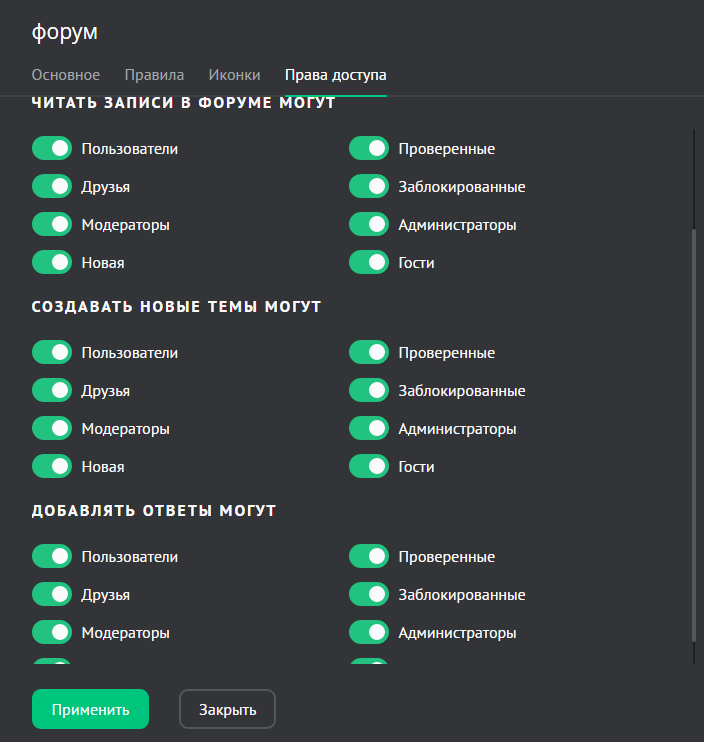Disable topic creation for Гости
This screenshot has width=704, height=742.
[x=369, y=467]
